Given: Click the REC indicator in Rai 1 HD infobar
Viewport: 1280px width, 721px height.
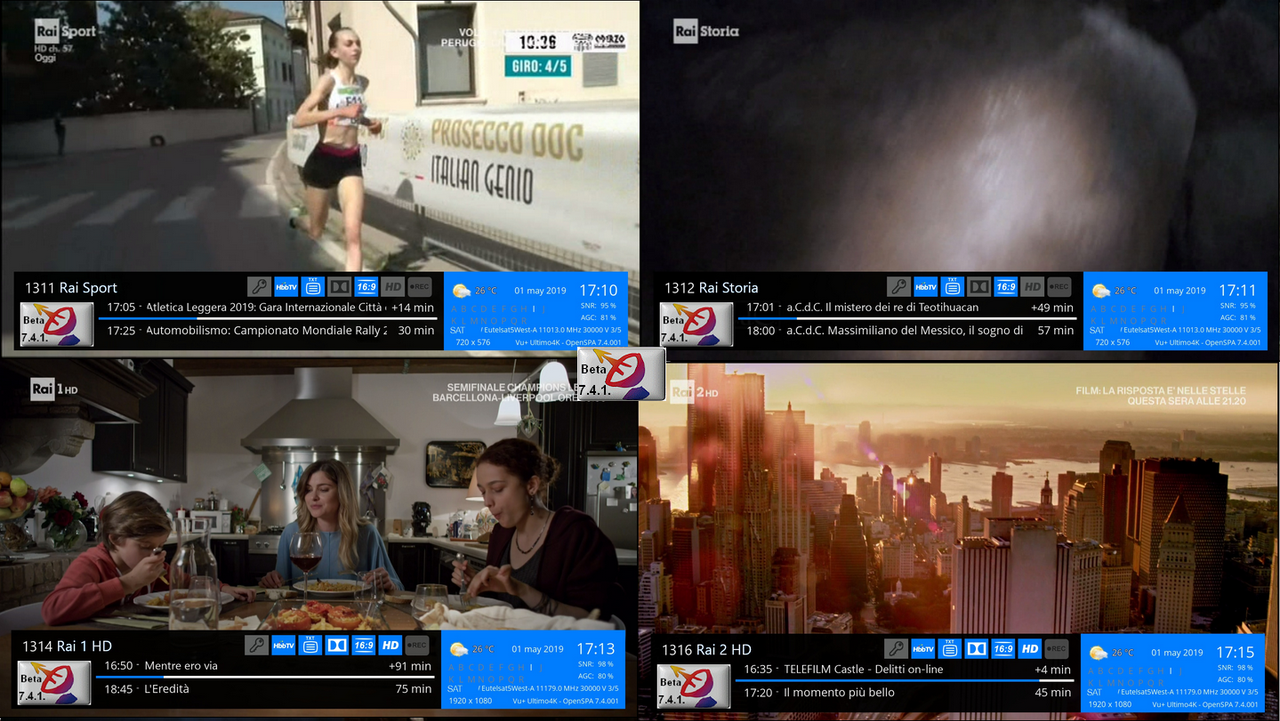Looking at the screenshot, I should (x=417, y=646).
